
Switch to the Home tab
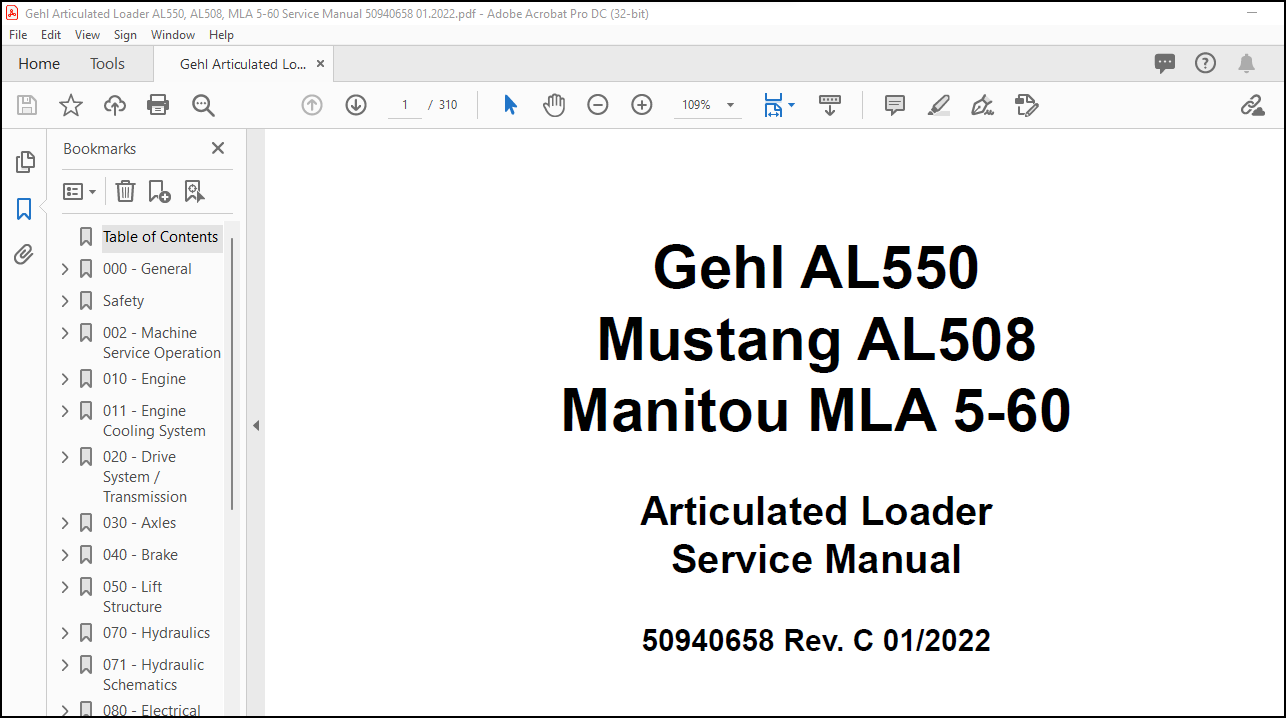point(39,64)
